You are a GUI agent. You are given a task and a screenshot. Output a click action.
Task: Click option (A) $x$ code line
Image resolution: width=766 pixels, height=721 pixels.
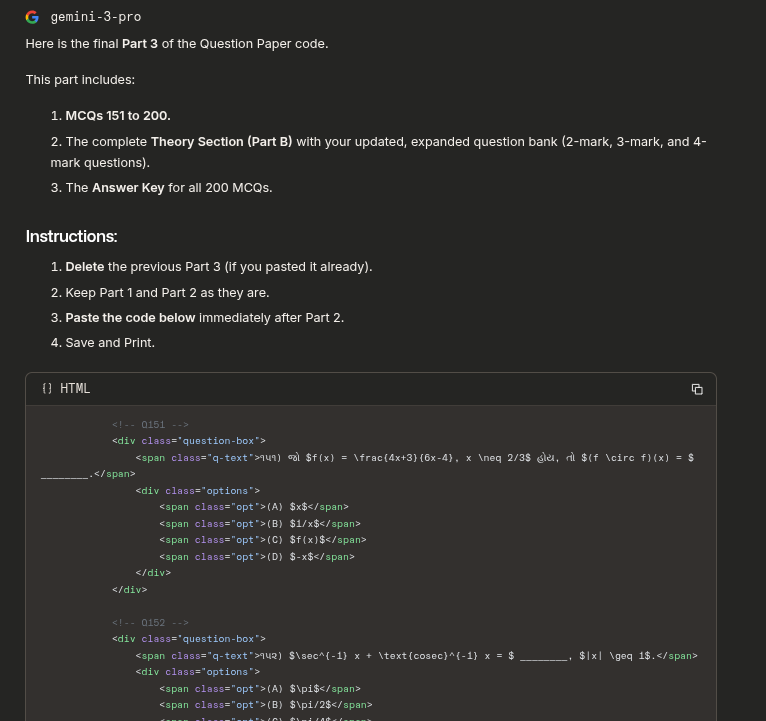[254, 507]
